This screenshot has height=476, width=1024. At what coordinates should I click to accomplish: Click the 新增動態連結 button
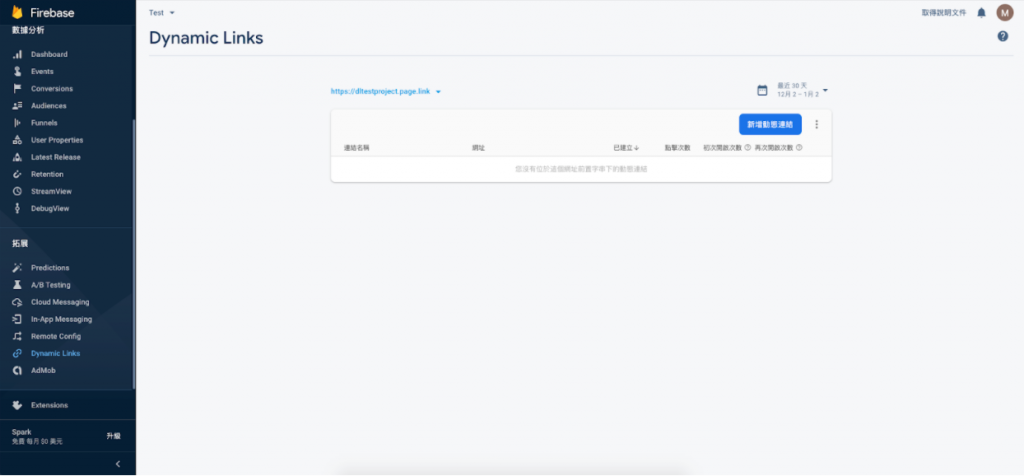(770, 124)
